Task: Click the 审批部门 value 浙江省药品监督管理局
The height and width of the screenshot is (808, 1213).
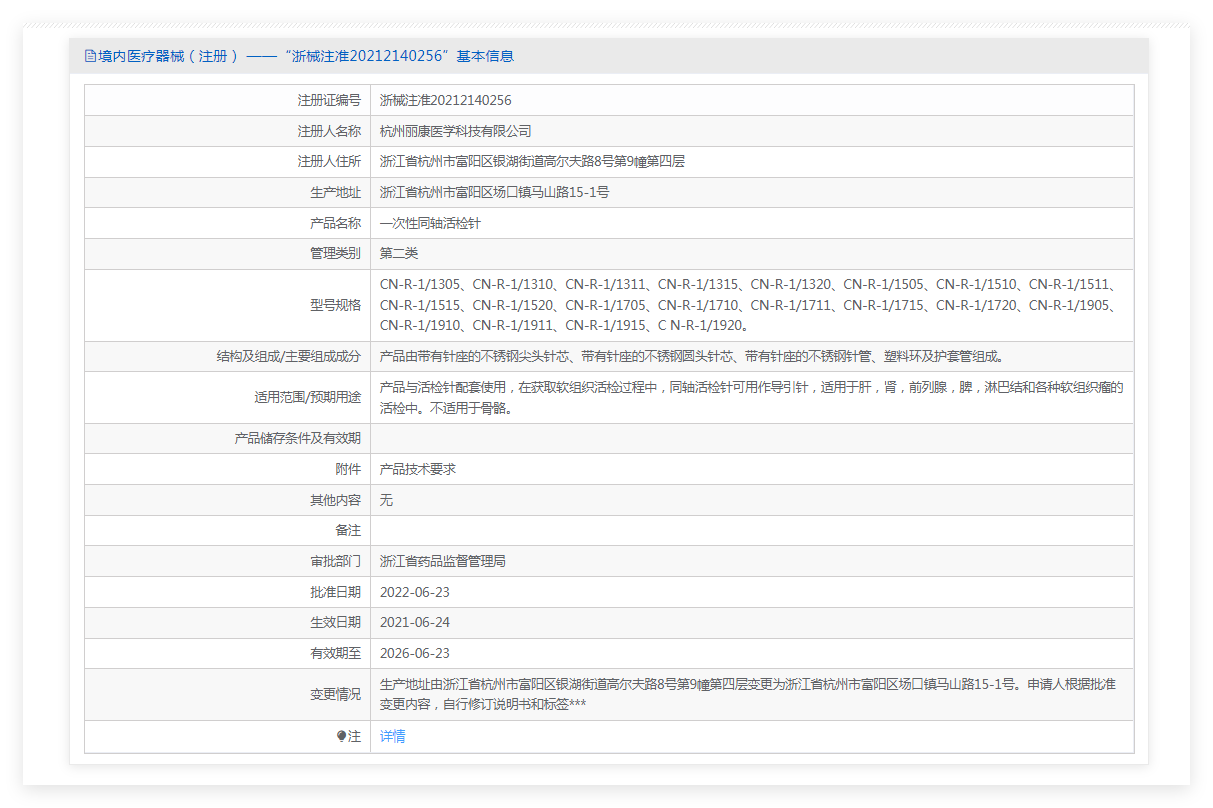Action: [443, 561]
